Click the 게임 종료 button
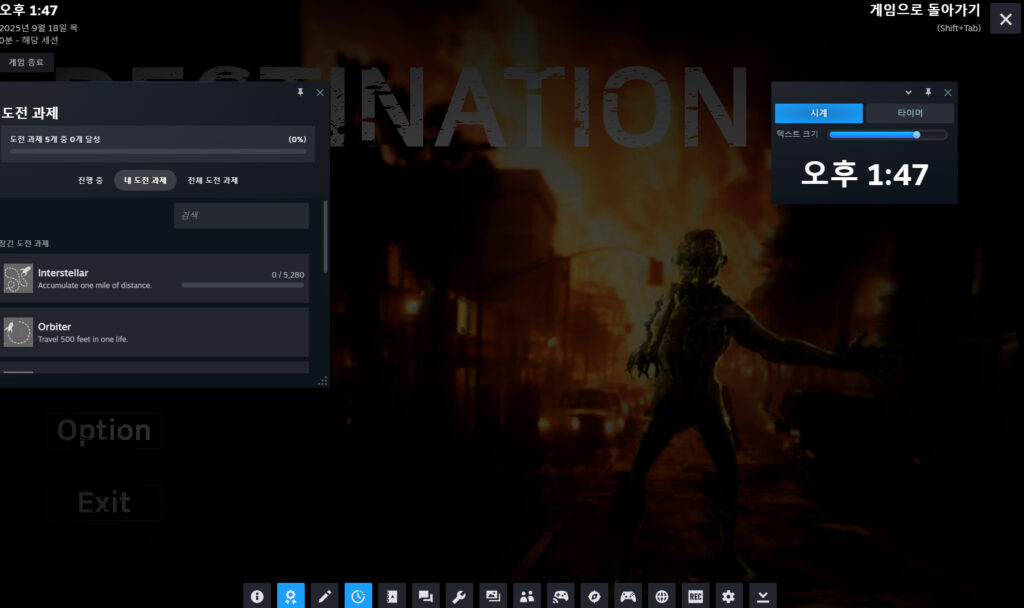This screenshot has height=608, width=1024. tap(27, 62)
